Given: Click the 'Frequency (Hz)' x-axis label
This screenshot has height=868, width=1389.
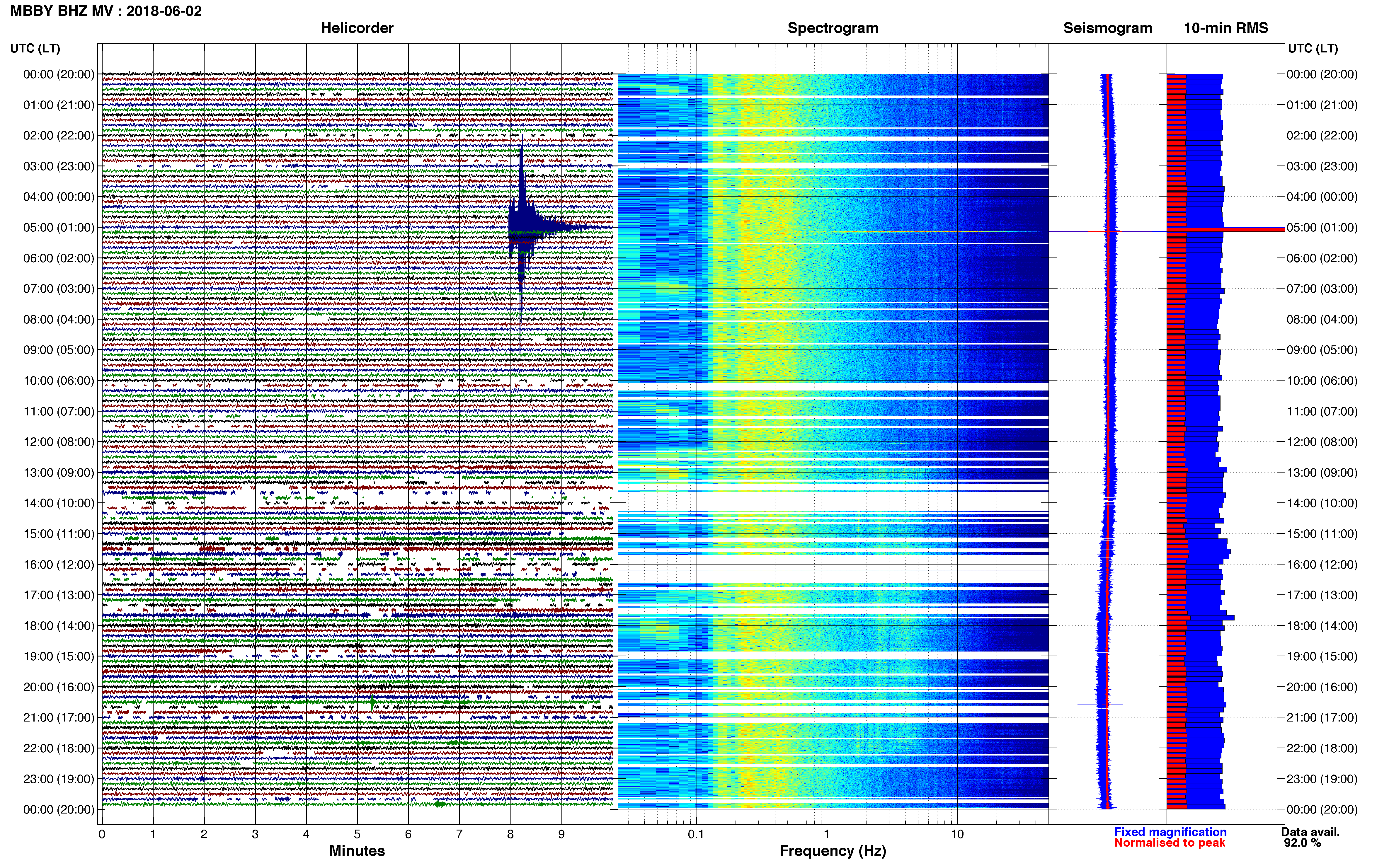Looking at the screenshot, I should [x=833, y=851].
